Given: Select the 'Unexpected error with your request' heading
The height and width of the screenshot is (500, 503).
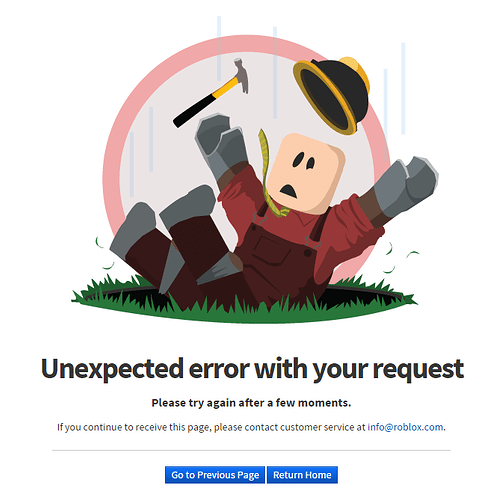Looking at the screenshot, I should tap(252, 369).
